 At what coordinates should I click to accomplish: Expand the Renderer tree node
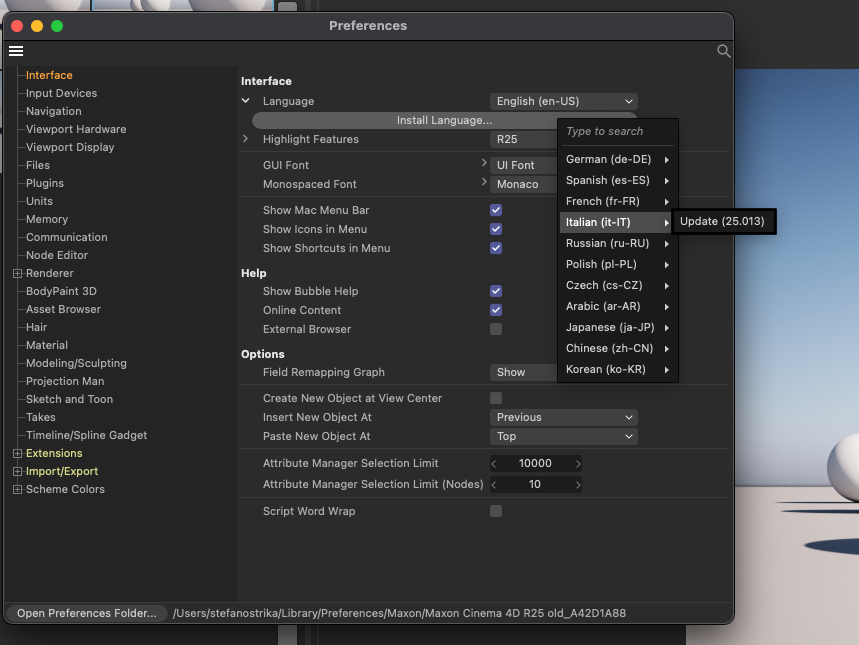(x=18, y=273)
